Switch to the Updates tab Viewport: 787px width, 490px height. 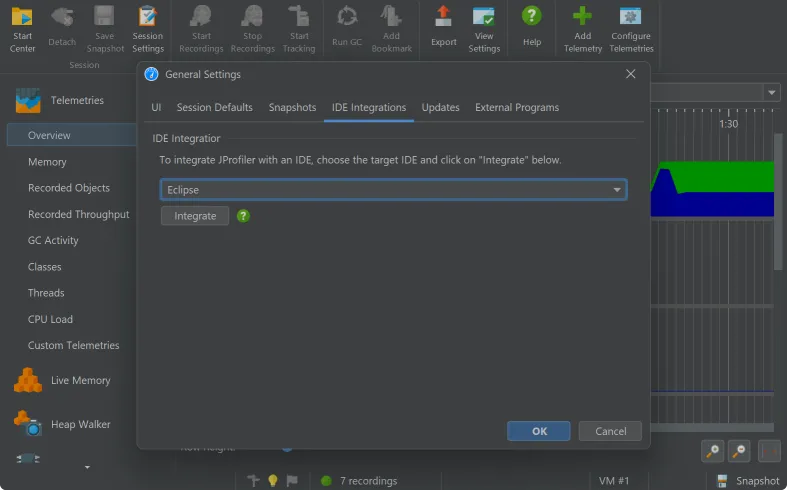click(x=440, y=107)
